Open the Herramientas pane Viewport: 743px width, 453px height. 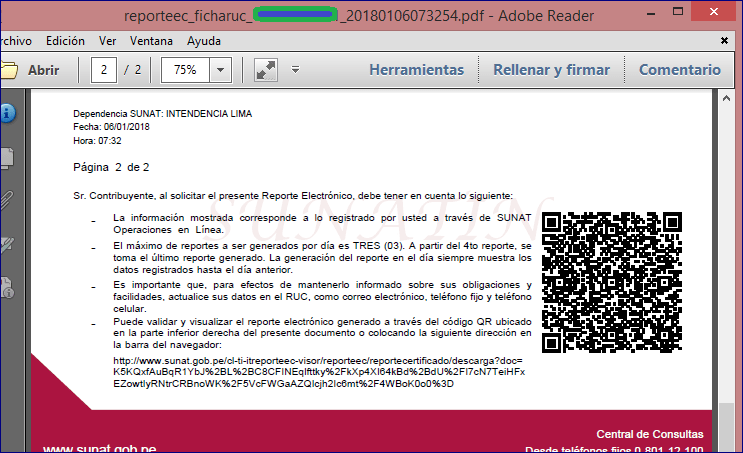point(416,70)
